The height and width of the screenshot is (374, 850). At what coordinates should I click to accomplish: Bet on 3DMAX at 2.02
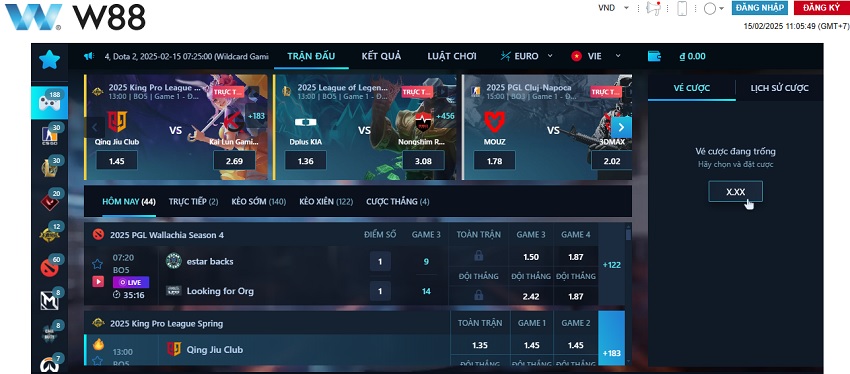click(611, 160)
